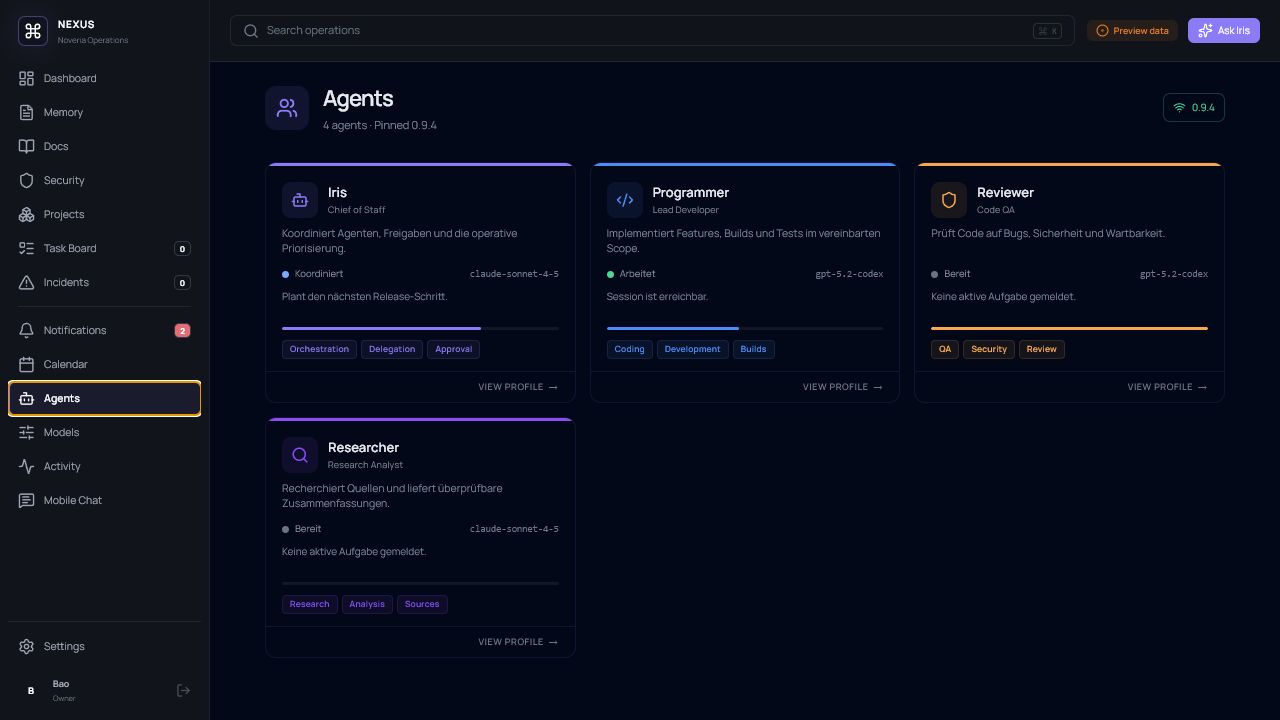Viewport: 1280px width, 720px height.
Task: Click the Notifications badge showing 2
Action: point(182,330)
